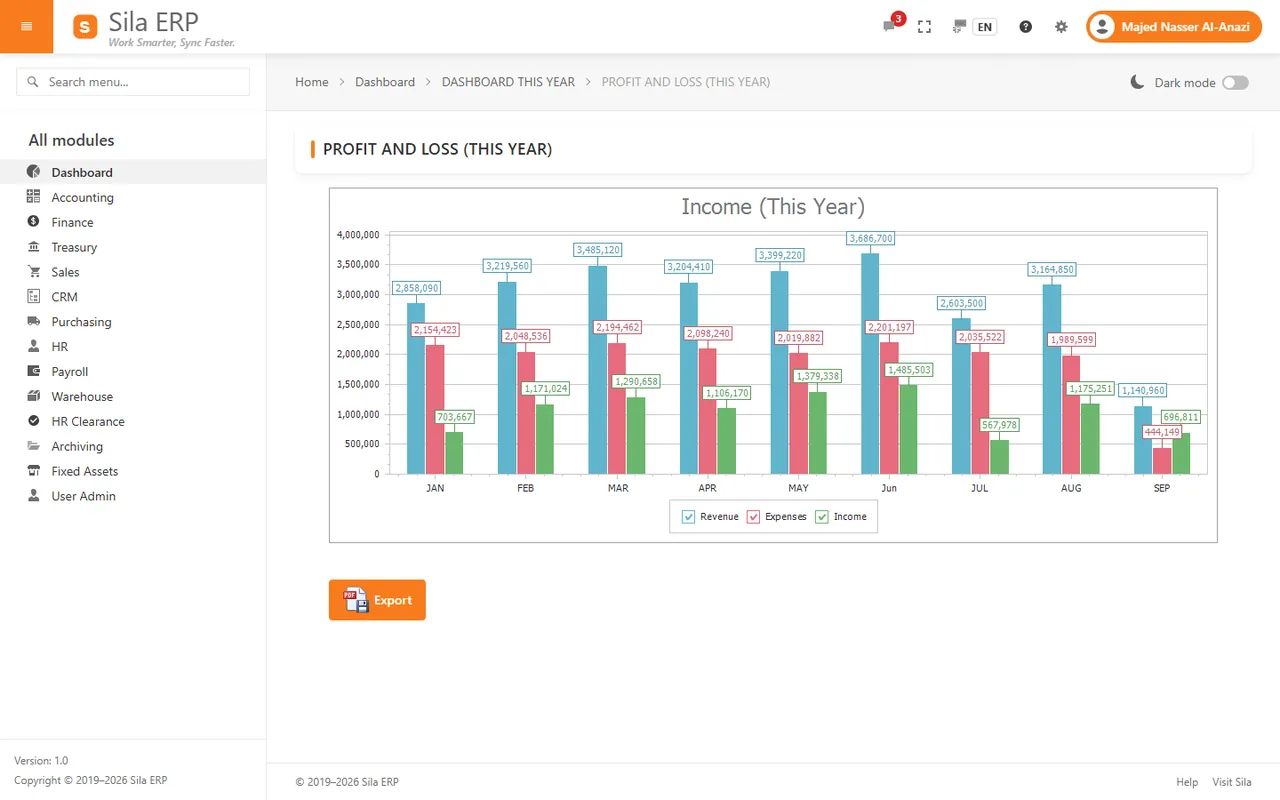Select Warehouse in the sidebar menu
This screenshot has width=1280, height=800.
coord(133,397)
